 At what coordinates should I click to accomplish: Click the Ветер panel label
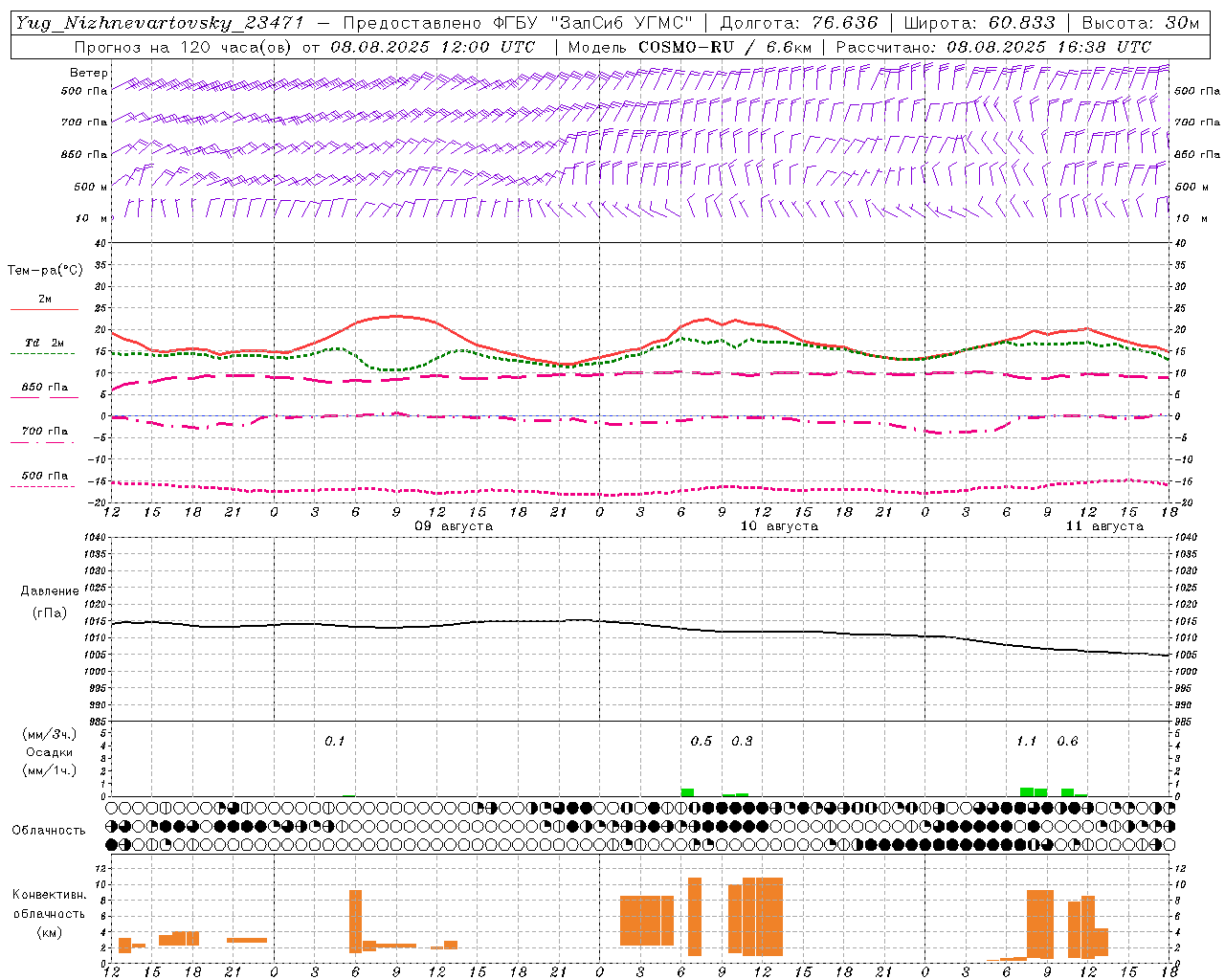pos(89,73)
